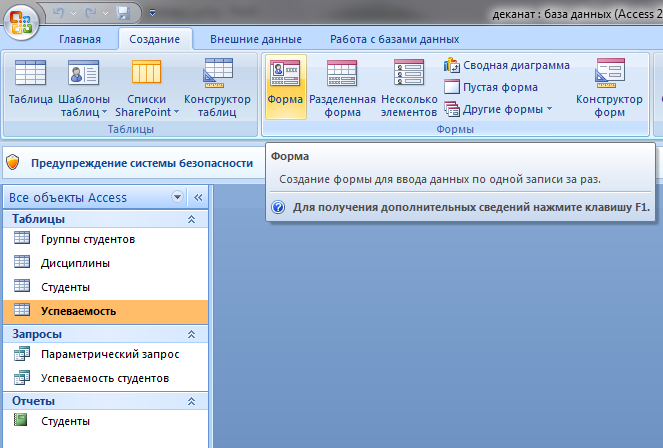Click the Undo icon in quick access toolbar
The width and height of the screenshot is (663, 448).
point(58,13)
